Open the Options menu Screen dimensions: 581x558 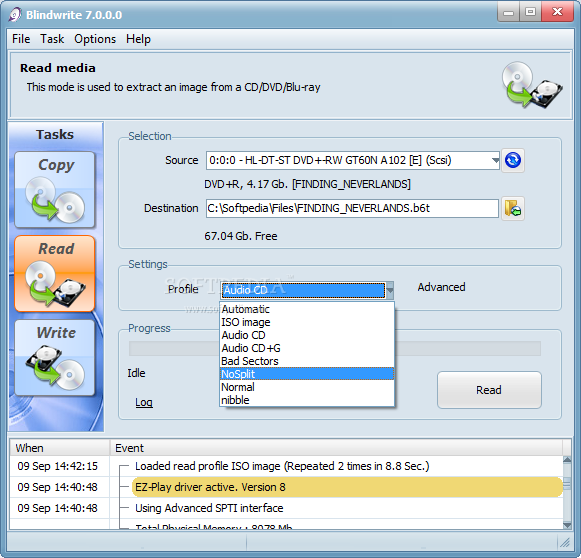click(x=95, y=39)
